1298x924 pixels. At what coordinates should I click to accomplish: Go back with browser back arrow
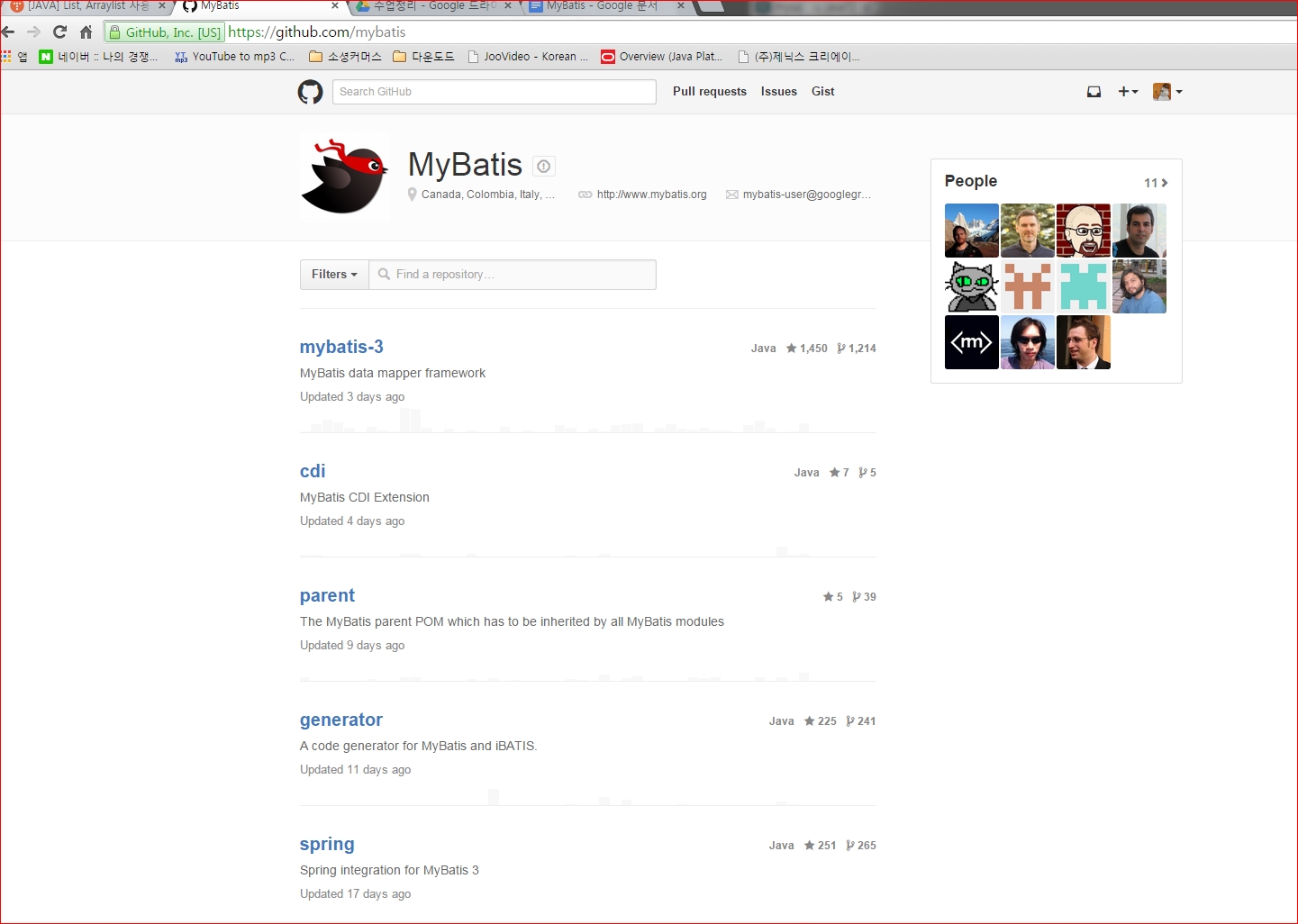(x=8, y=32)
